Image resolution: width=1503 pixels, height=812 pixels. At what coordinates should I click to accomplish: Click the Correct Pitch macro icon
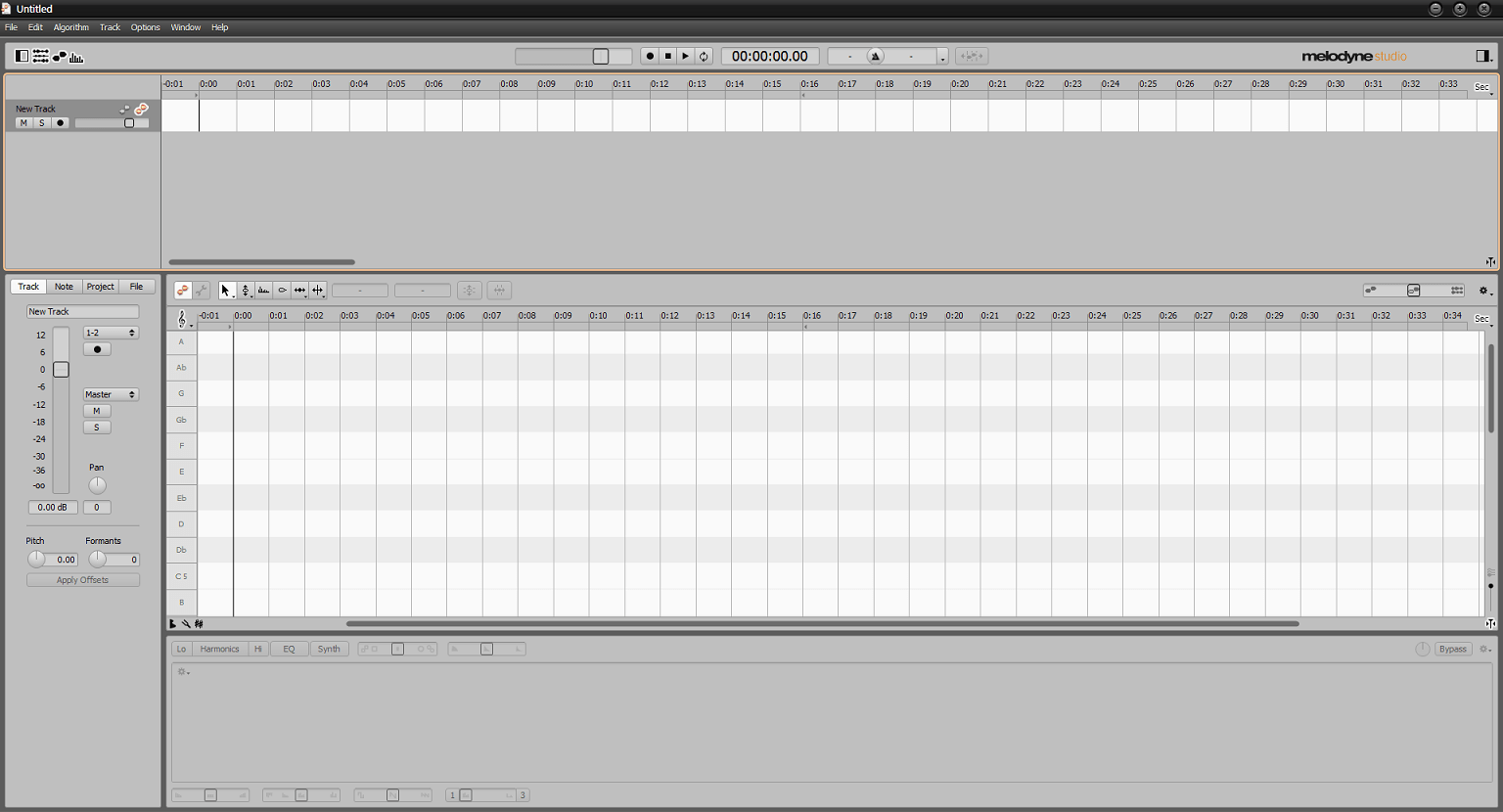point(470,291)
